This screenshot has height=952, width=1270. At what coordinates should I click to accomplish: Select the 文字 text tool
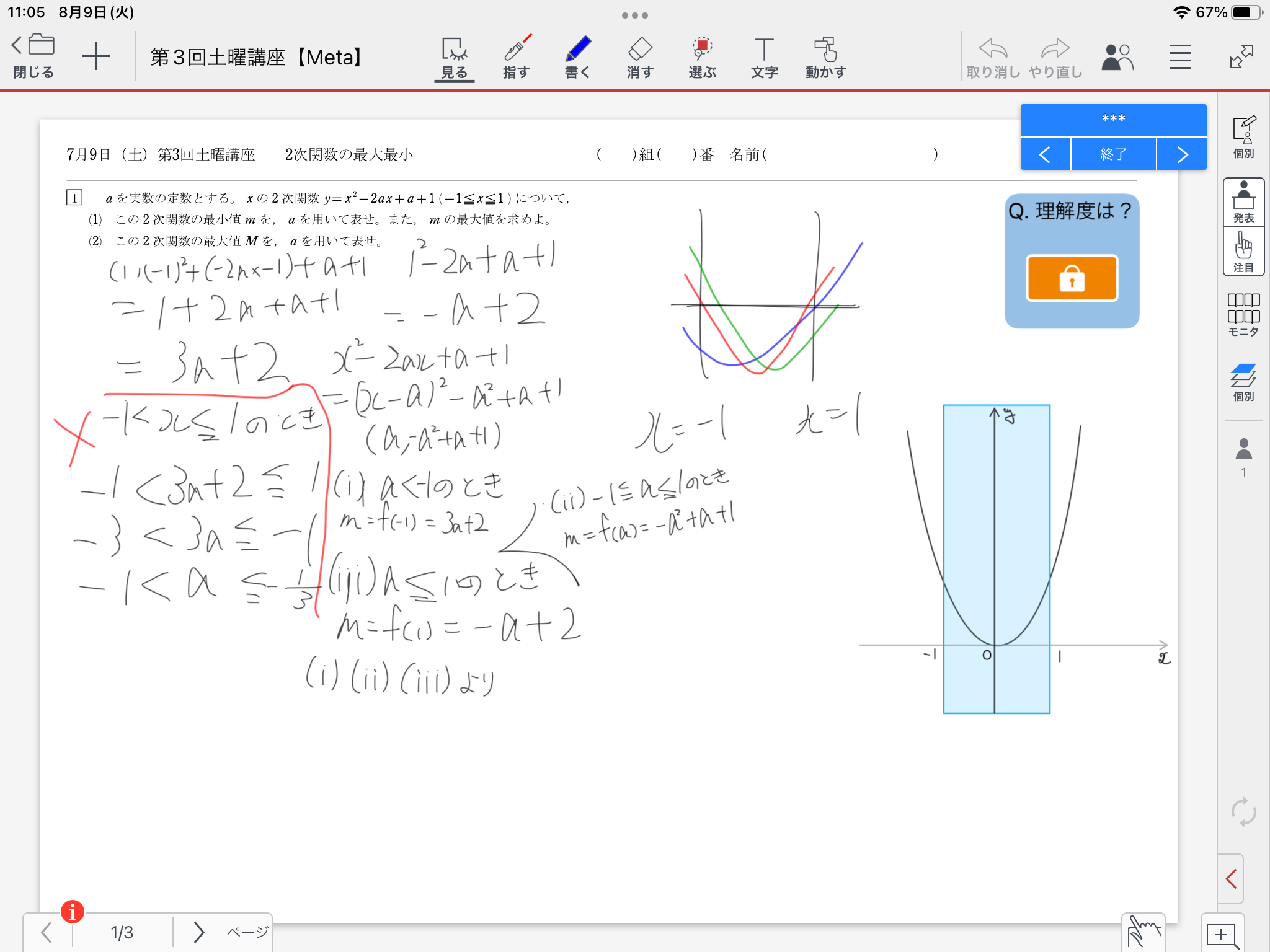764,57
